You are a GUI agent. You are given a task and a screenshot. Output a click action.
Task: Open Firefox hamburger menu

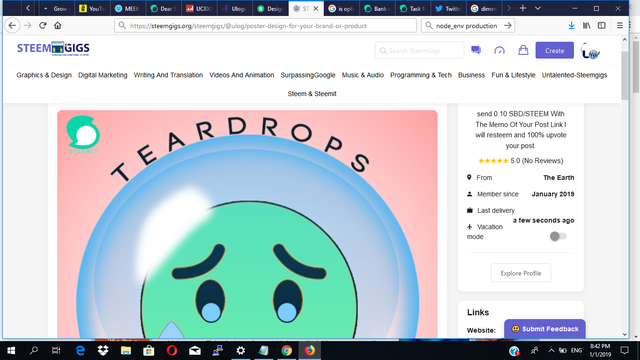(x=620, y=25)
